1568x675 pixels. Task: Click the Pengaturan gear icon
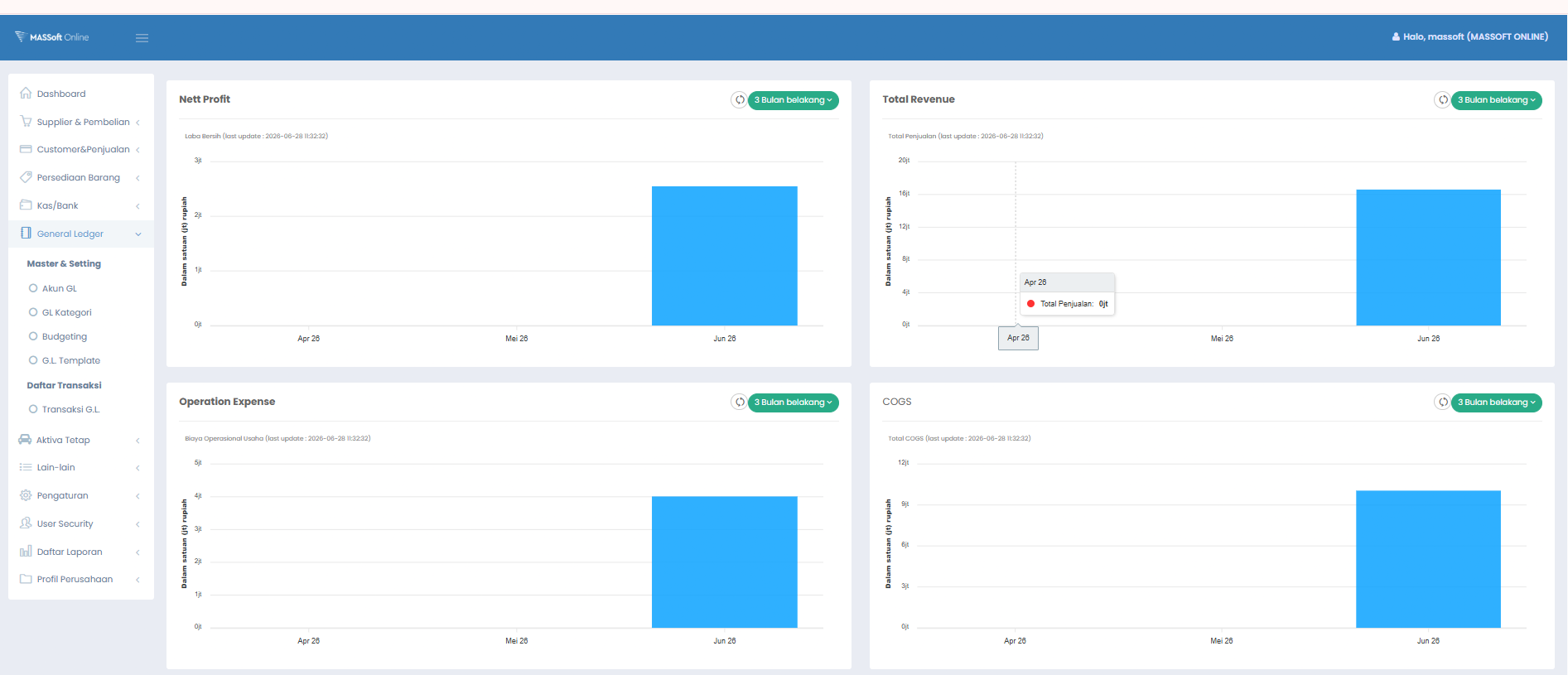point(26,495)
